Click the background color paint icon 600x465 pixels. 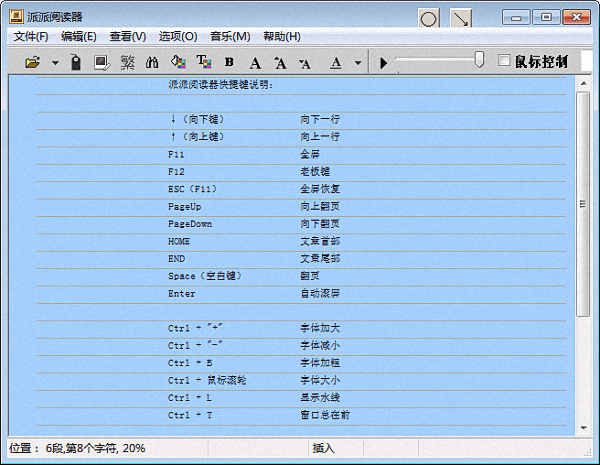click(x=178, y=62)
